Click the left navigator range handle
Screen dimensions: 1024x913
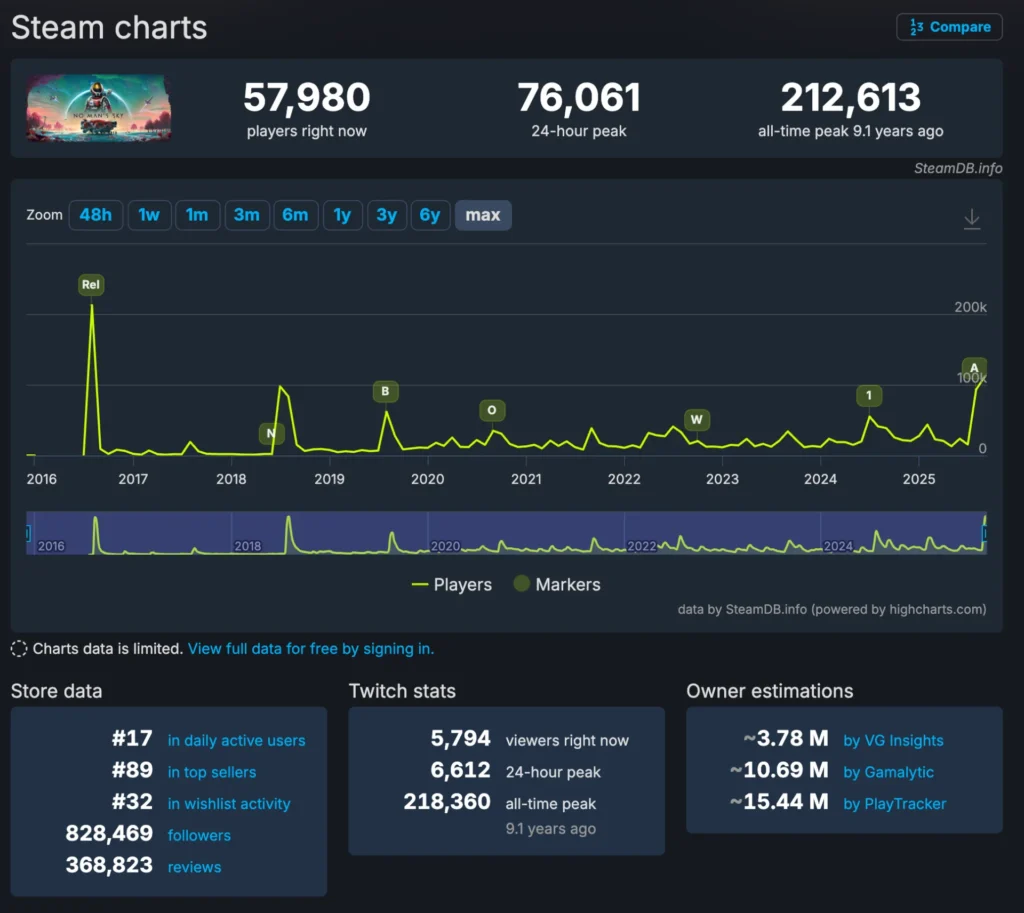pos(29,534)
